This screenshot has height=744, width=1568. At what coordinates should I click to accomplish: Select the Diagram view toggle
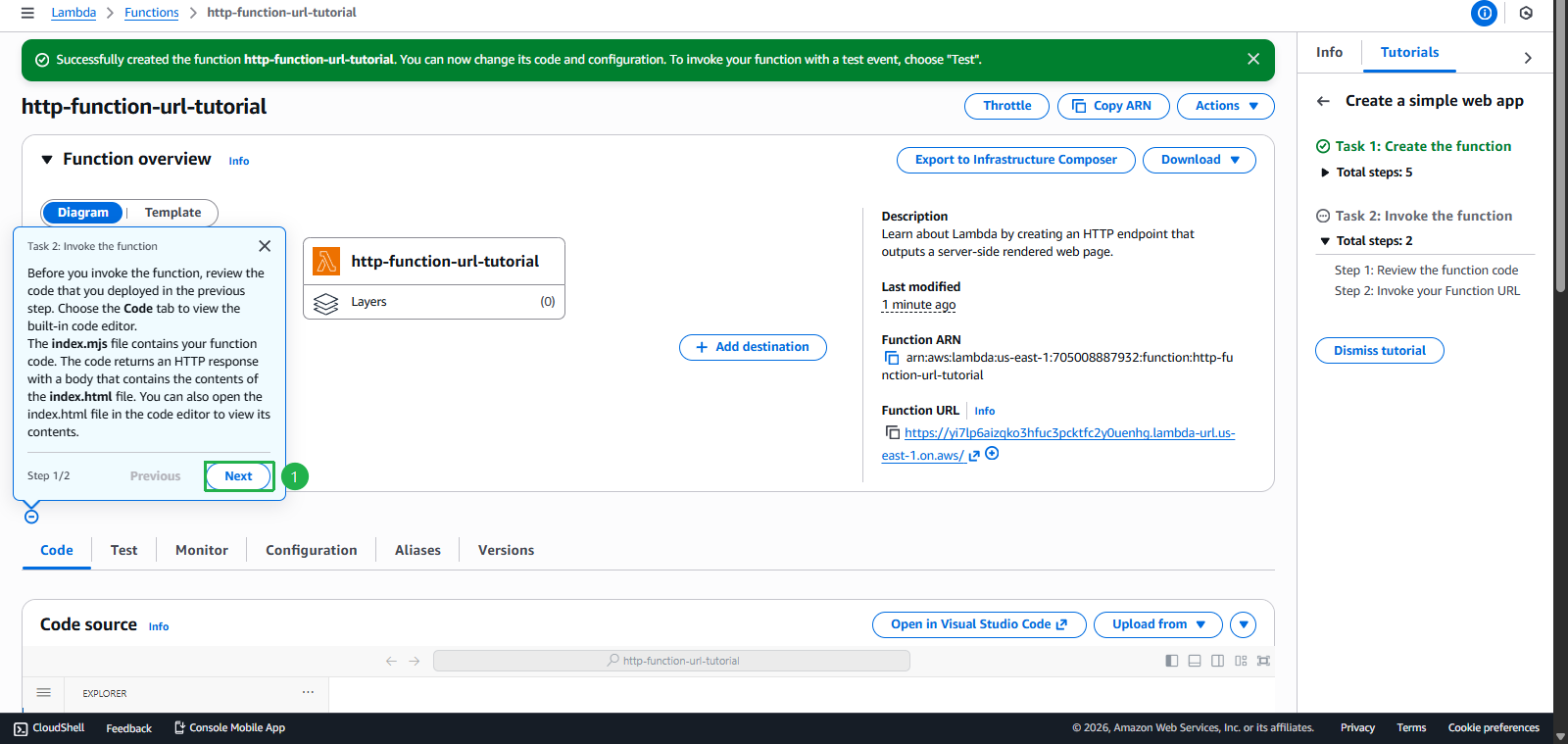click(x=83, y=213)
